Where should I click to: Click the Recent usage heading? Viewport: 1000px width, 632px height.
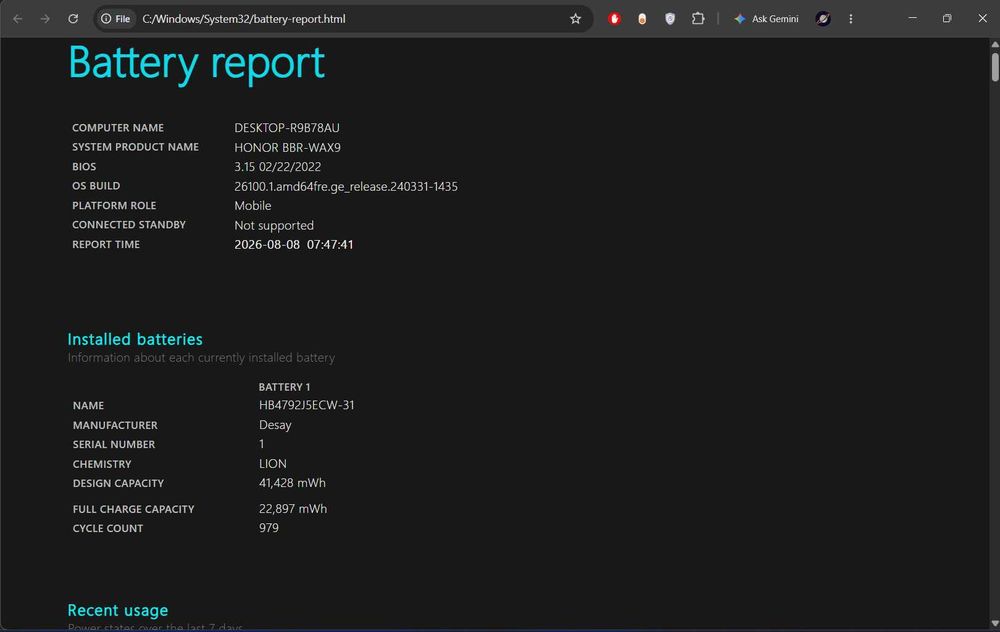coord(118,610)
